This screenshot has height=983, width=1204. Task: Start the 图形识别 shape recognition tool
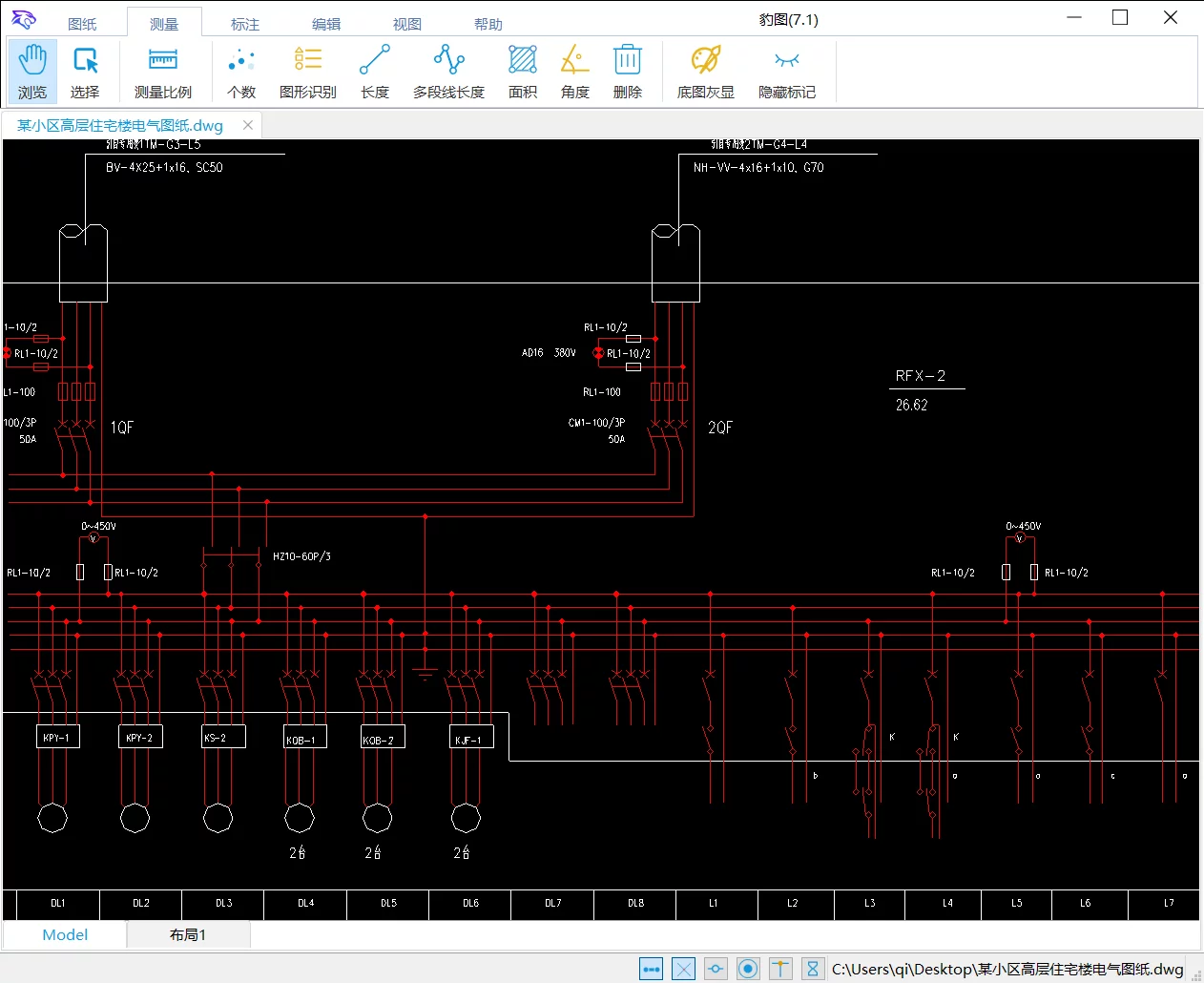pos(307,72)
